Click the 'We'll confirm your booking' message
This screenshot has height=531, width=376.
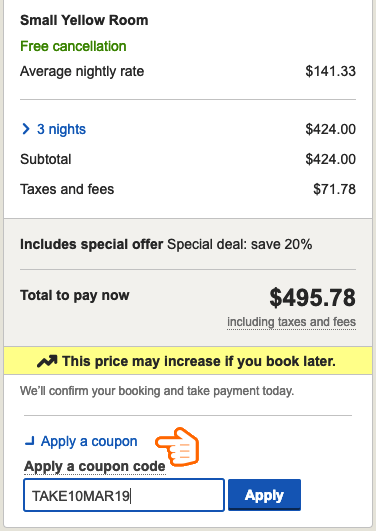tap(157, 391)
